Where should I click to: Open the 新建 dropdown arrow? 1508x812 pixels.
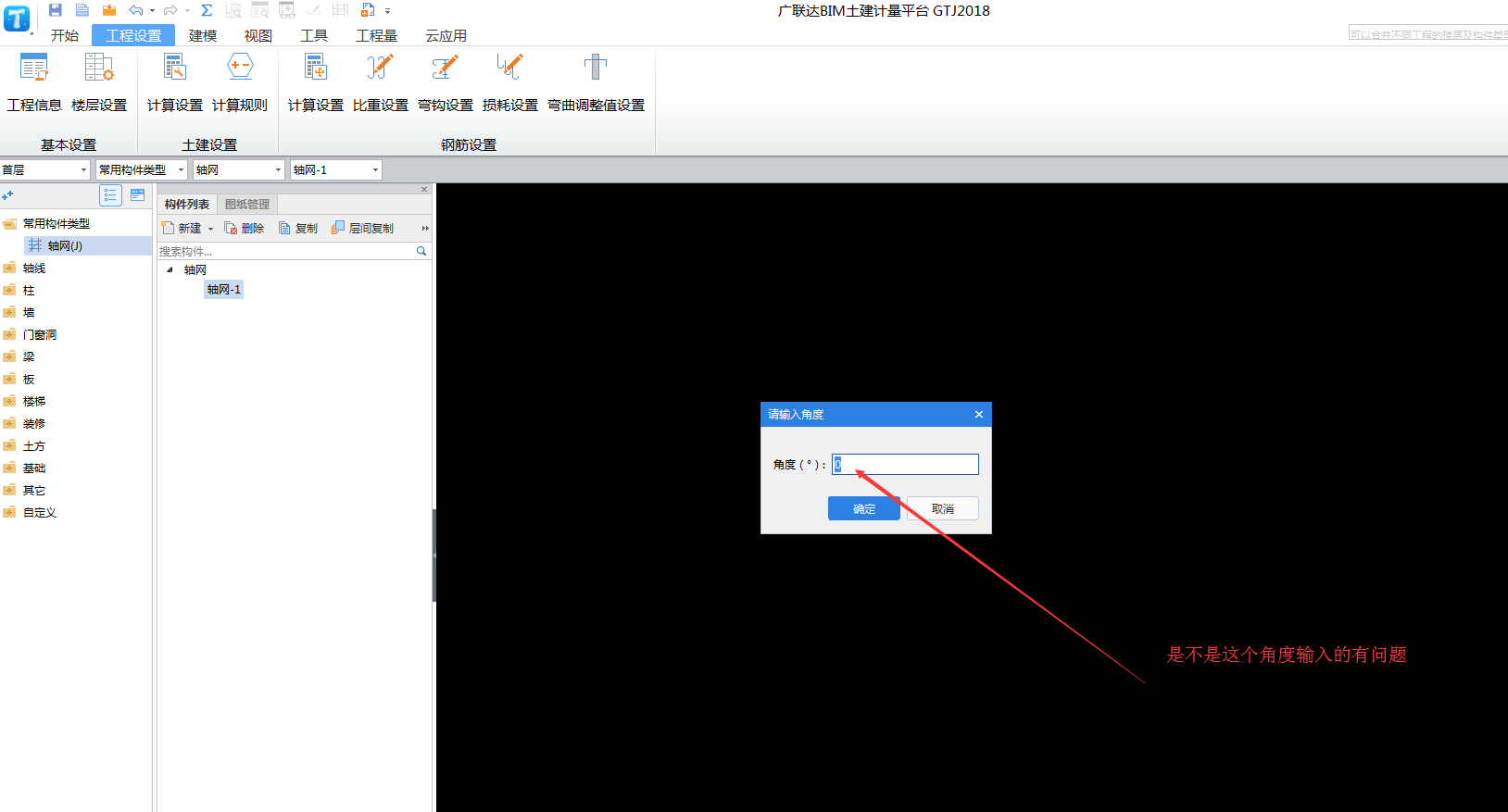click(x=210, y=229)
